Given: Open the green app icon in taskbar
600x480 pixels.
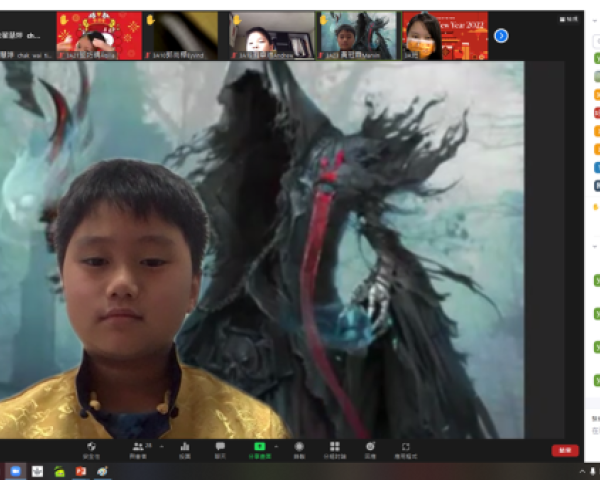Looking at the screenshot, I should pos(59,471).
